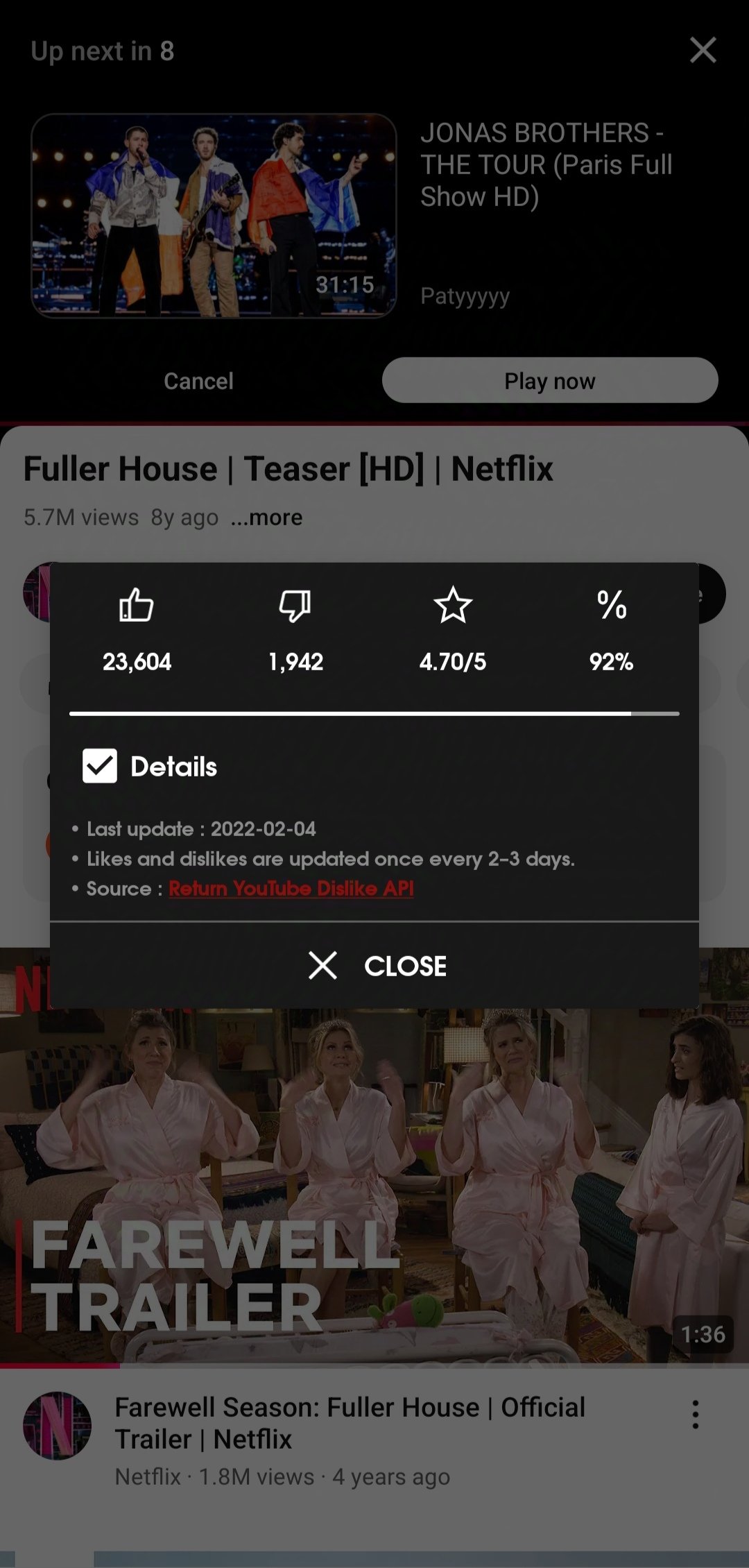Play the Jonas Brothers video now
Image resolution: width=749 pixels, height=1568 pixels.
pyautogui.click(x=550, y=380)
